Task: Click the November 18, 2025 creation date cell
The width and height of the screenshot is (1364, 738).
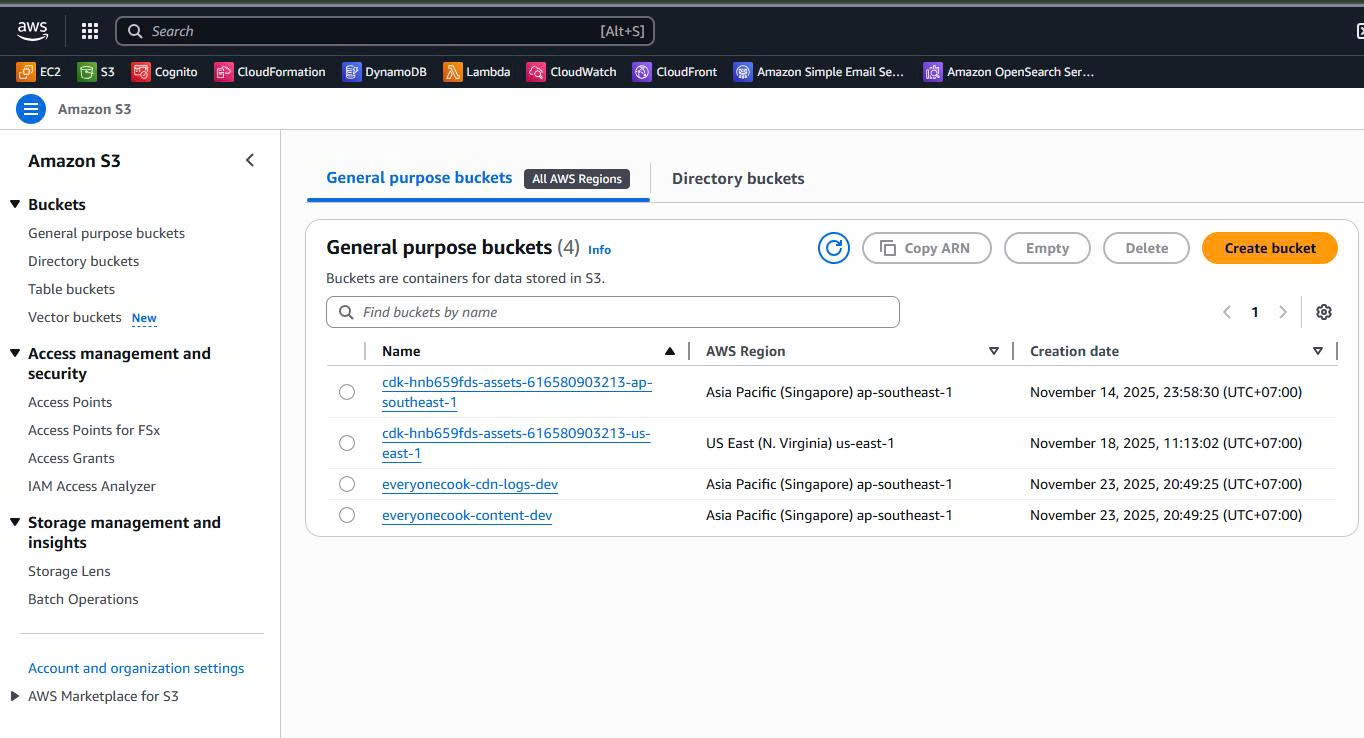Action: tap(1166, 443)
